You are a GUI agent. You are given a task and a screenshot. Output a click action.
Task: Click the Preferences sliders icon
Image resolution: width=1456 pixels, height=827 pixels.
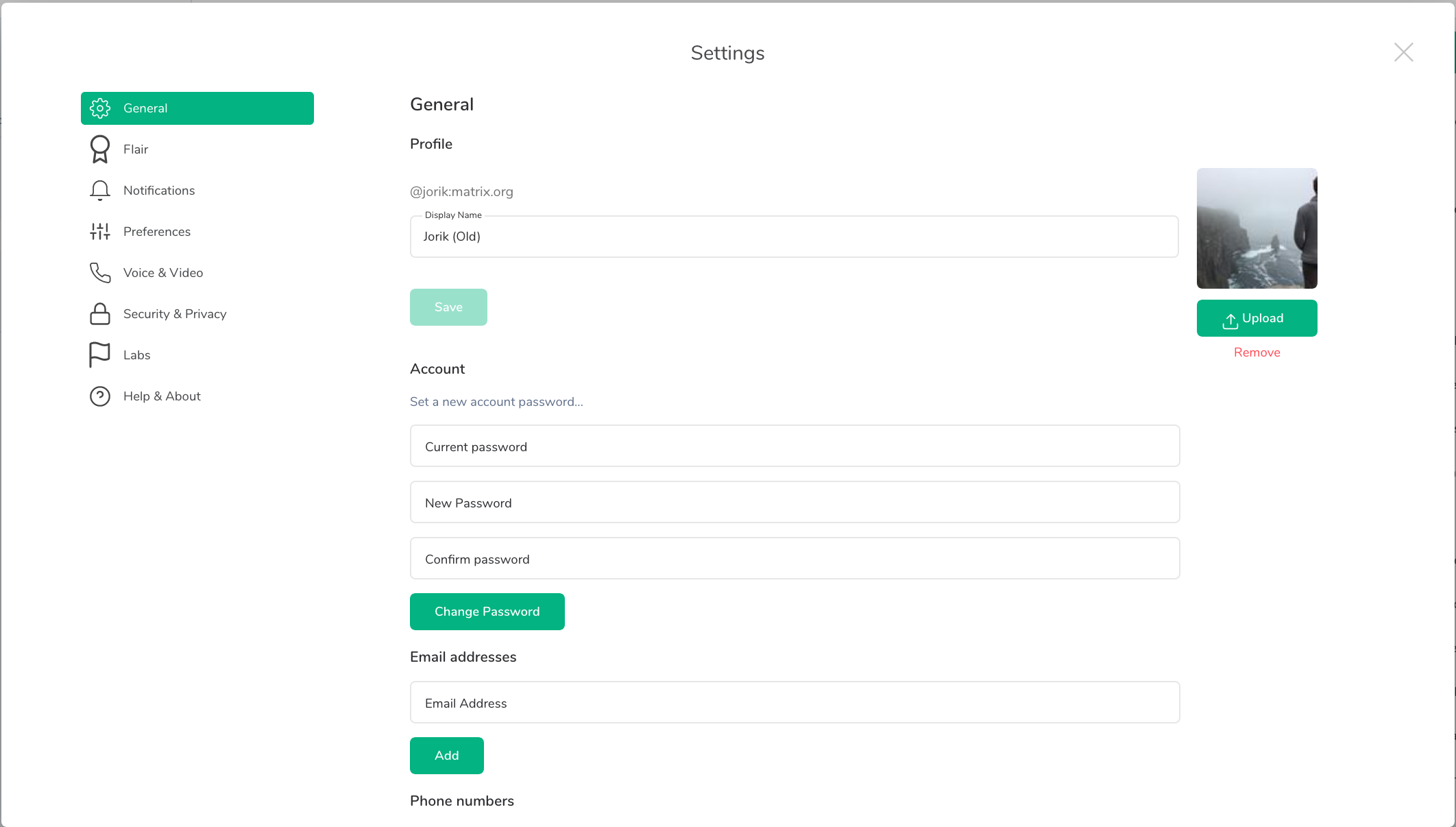coord(100,232)
